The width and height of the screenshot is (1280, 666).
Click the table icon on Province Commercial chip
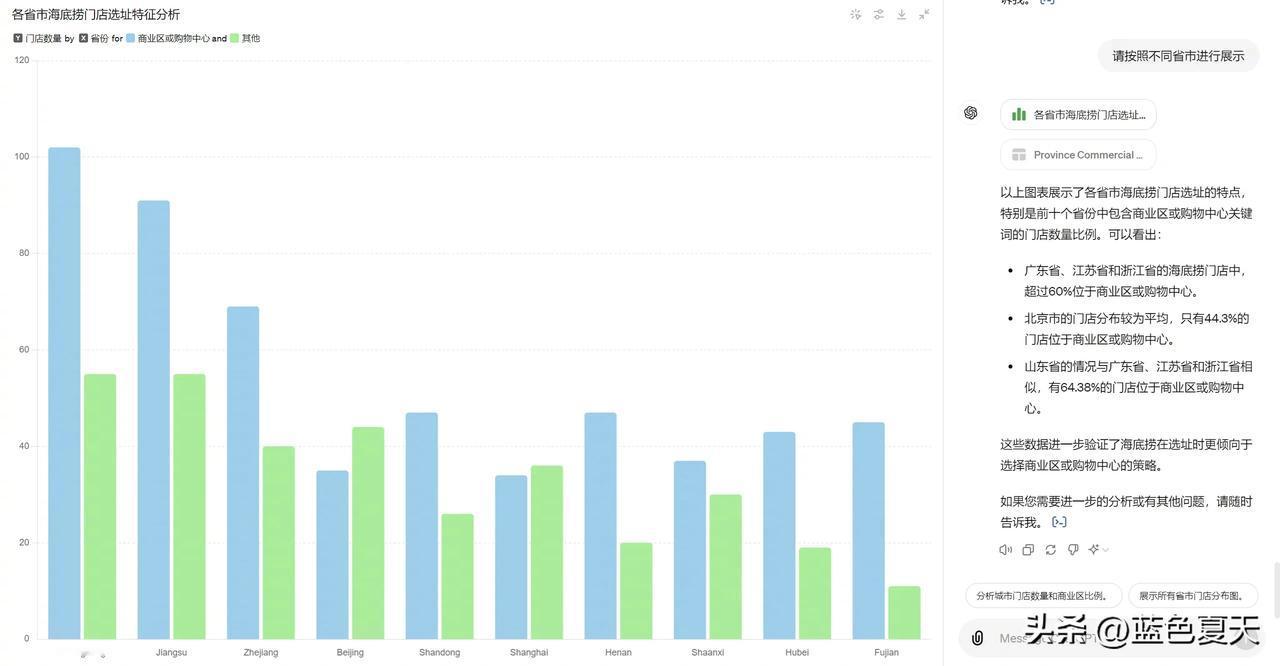point(1019,155)
